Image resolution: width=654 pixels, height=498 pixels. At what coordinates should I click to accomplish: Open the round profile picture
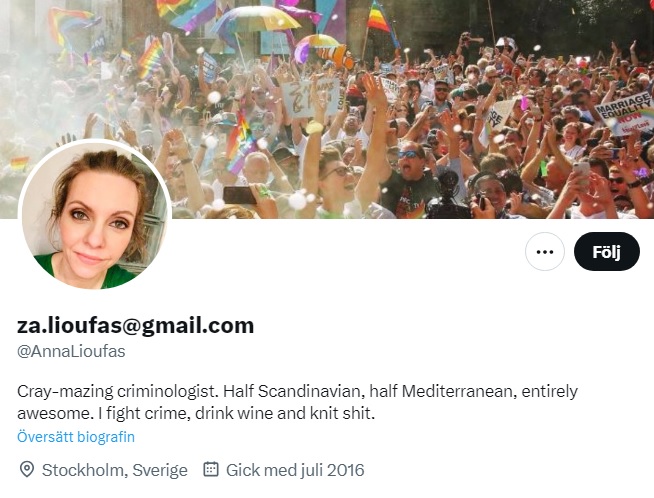tap(95, 215)
